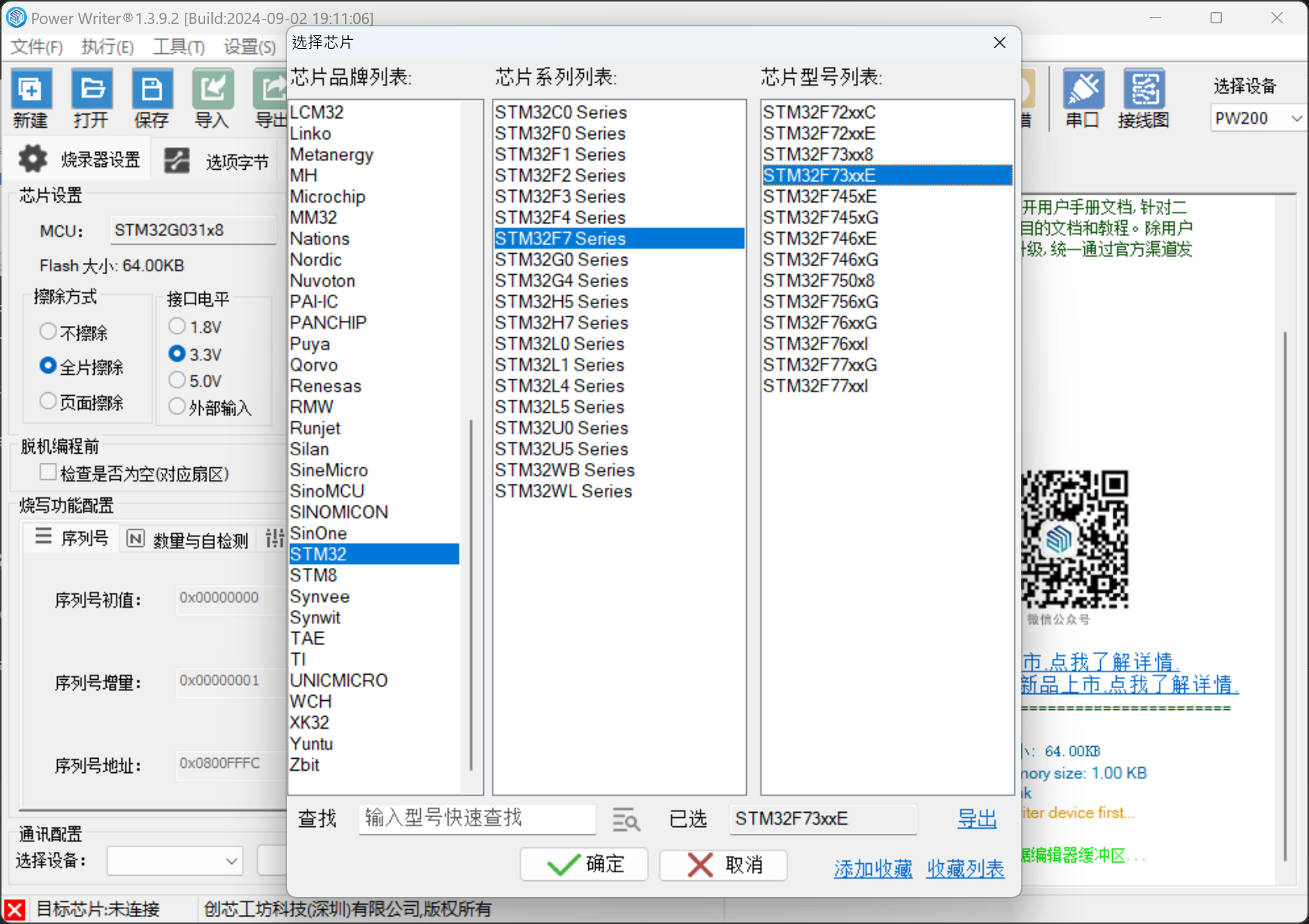
Task: Click the WeChat QR code image
Action: tap(1075, 539)
